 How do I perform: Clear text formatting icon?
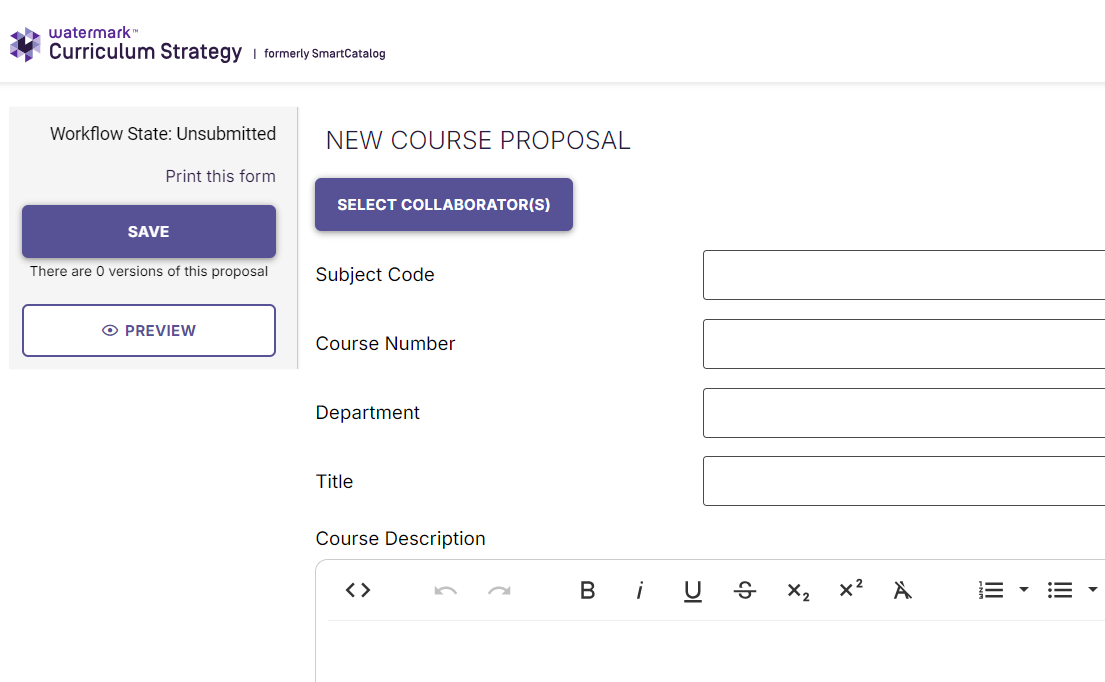coord(903,590)
